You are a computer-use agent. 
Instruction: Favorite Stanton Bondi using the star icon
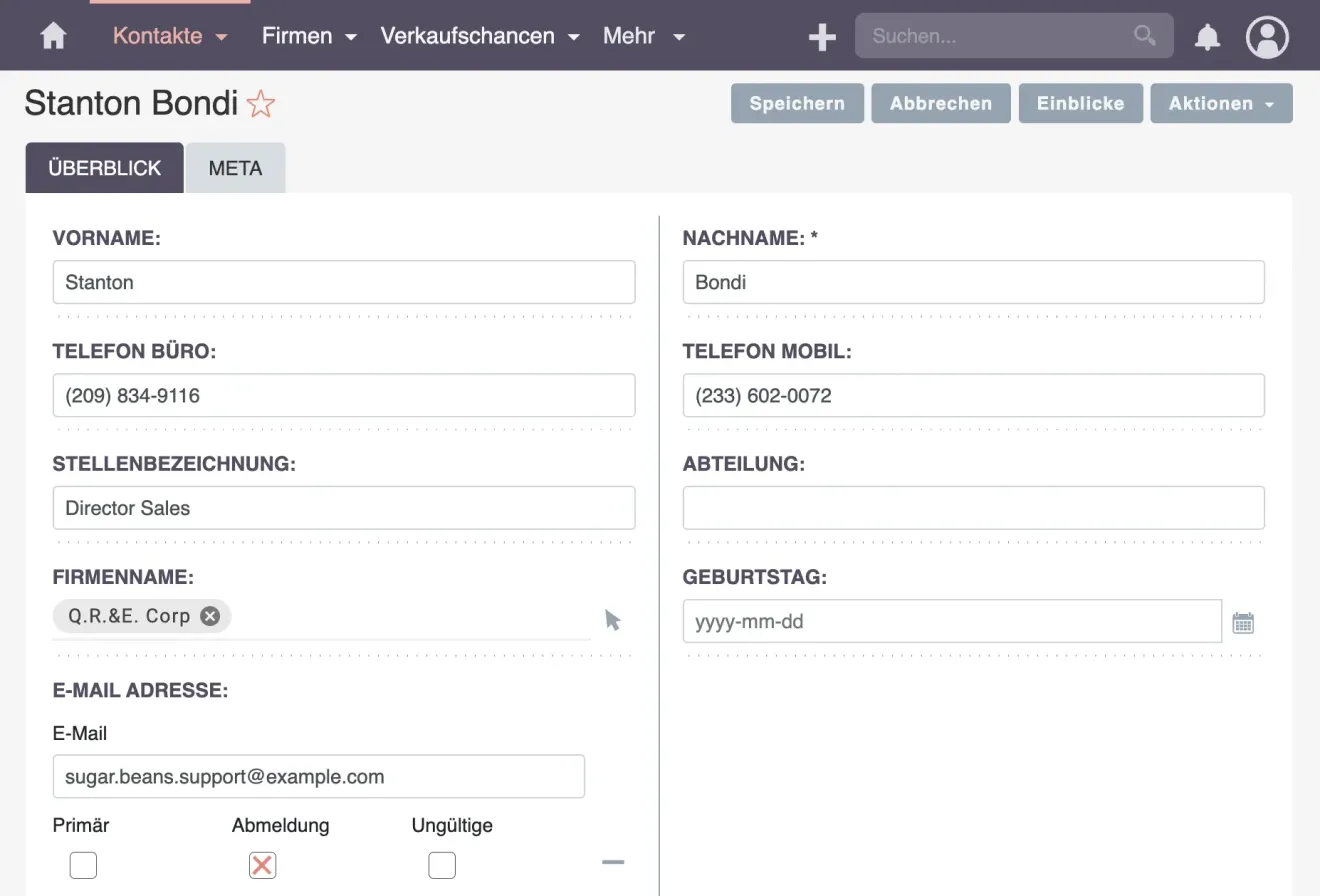pos(260,102)
